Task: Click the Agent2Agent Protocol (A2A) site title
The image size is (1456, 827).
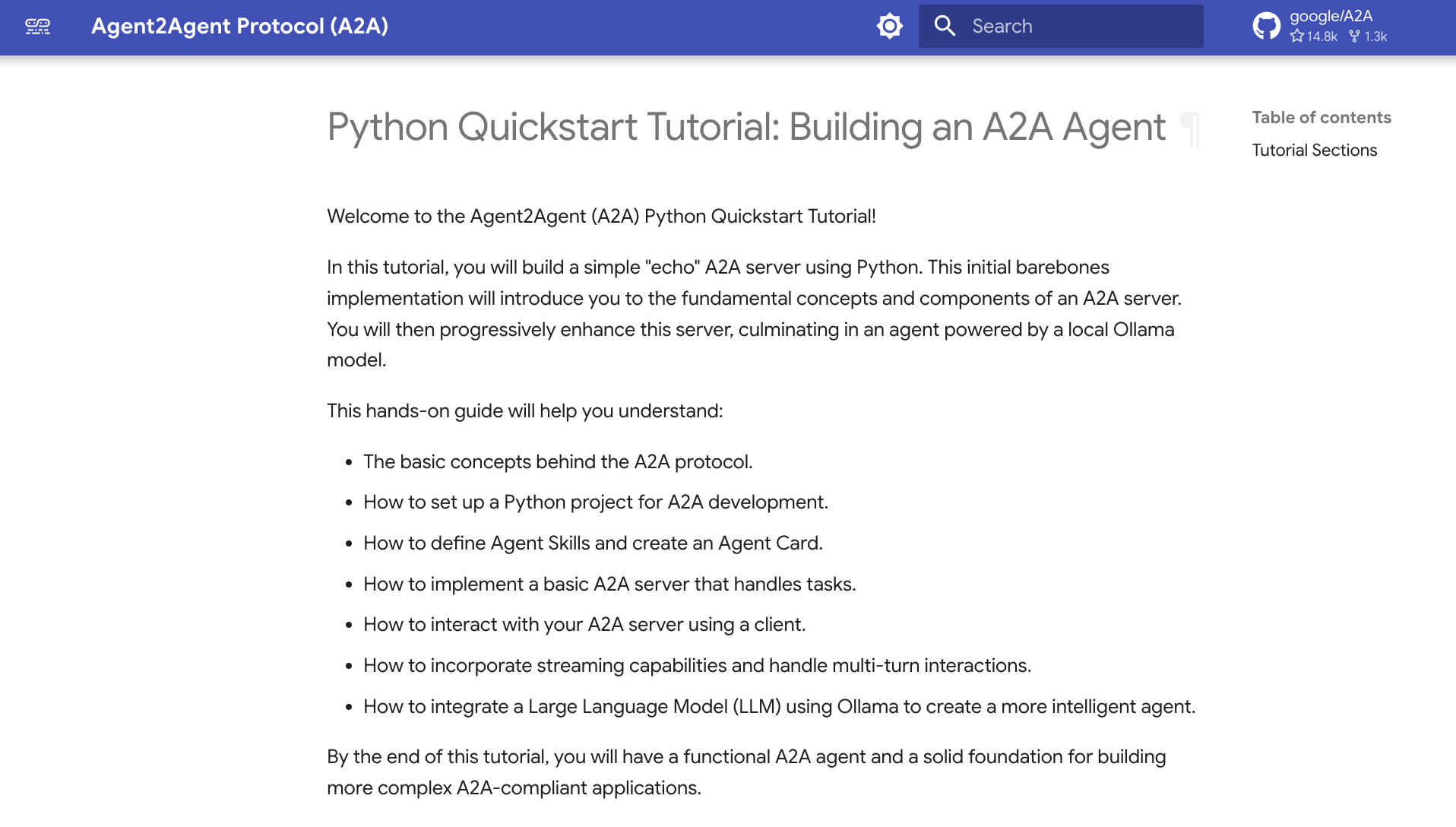Action: (239, 26)
